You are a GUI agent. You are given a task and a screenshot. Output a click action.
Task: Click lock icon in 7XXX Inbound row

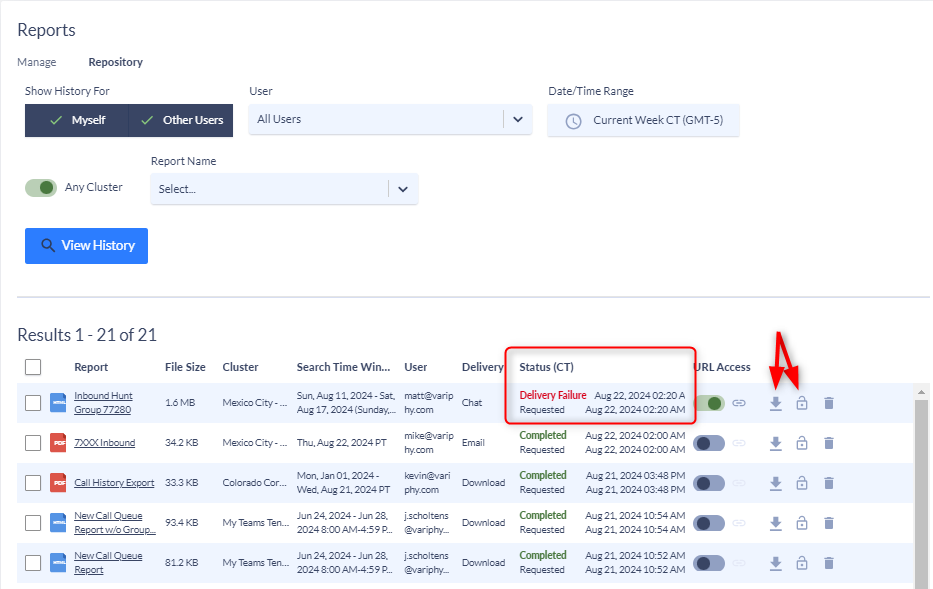(802, 443)
